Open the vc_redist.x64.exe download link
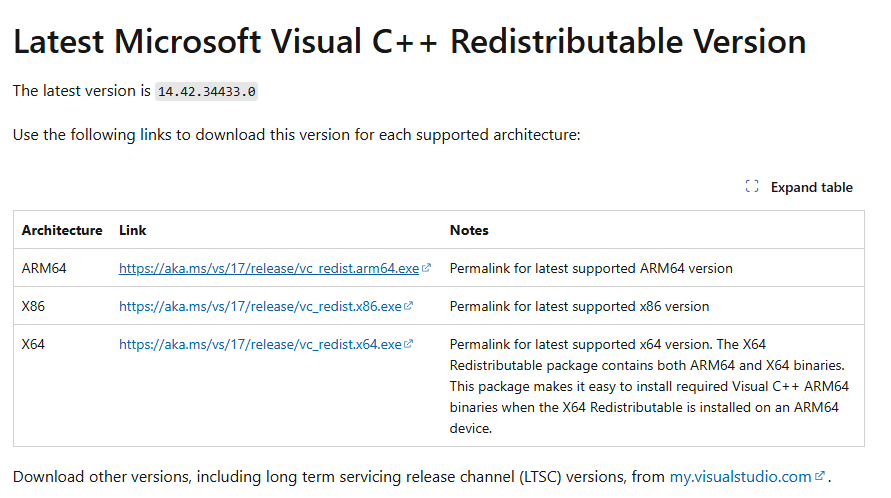This screenshot has width=891, height=498. (260, 344)
